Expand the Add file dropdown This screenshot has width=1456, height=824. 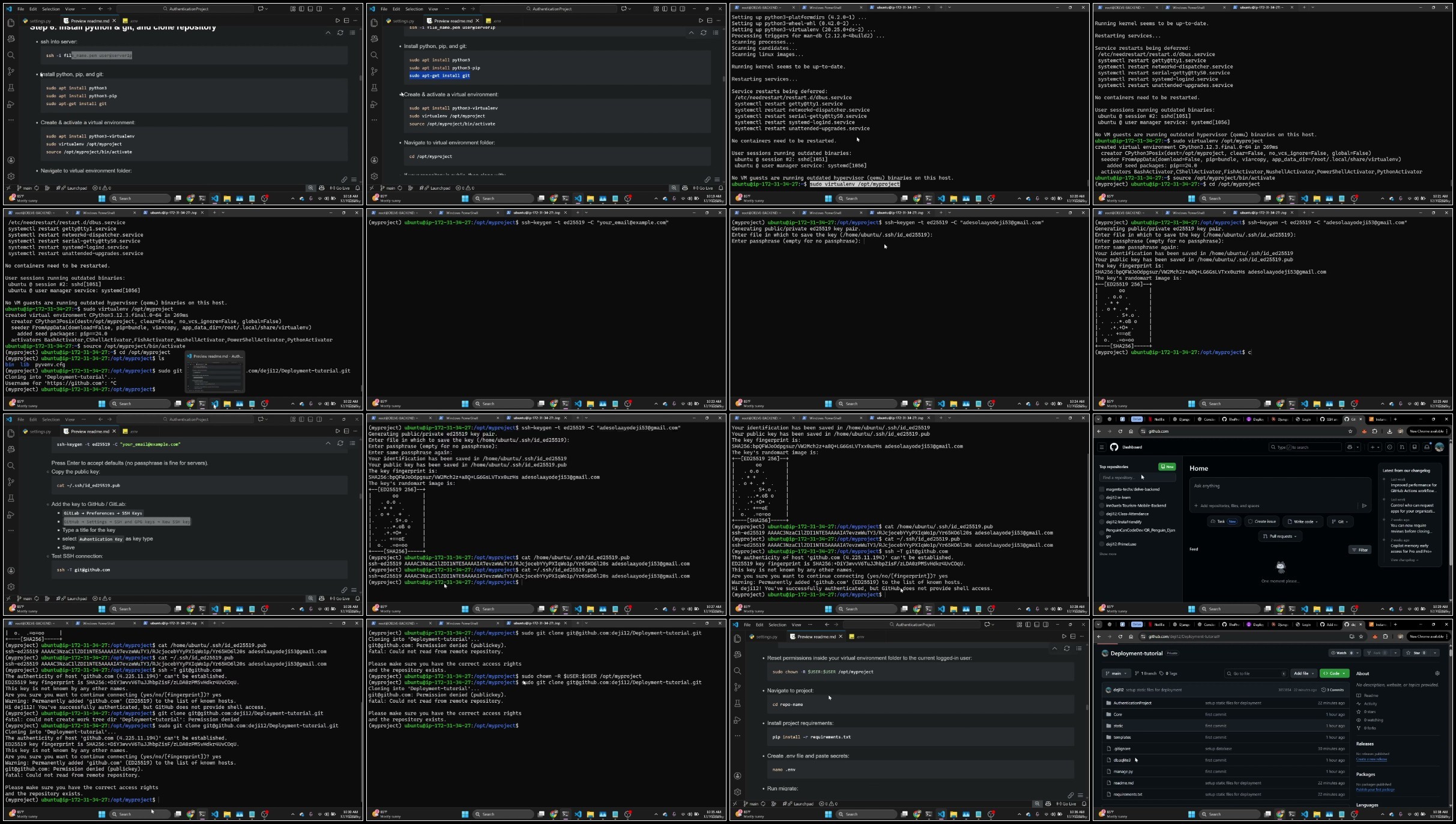(x=1303, y=673)
